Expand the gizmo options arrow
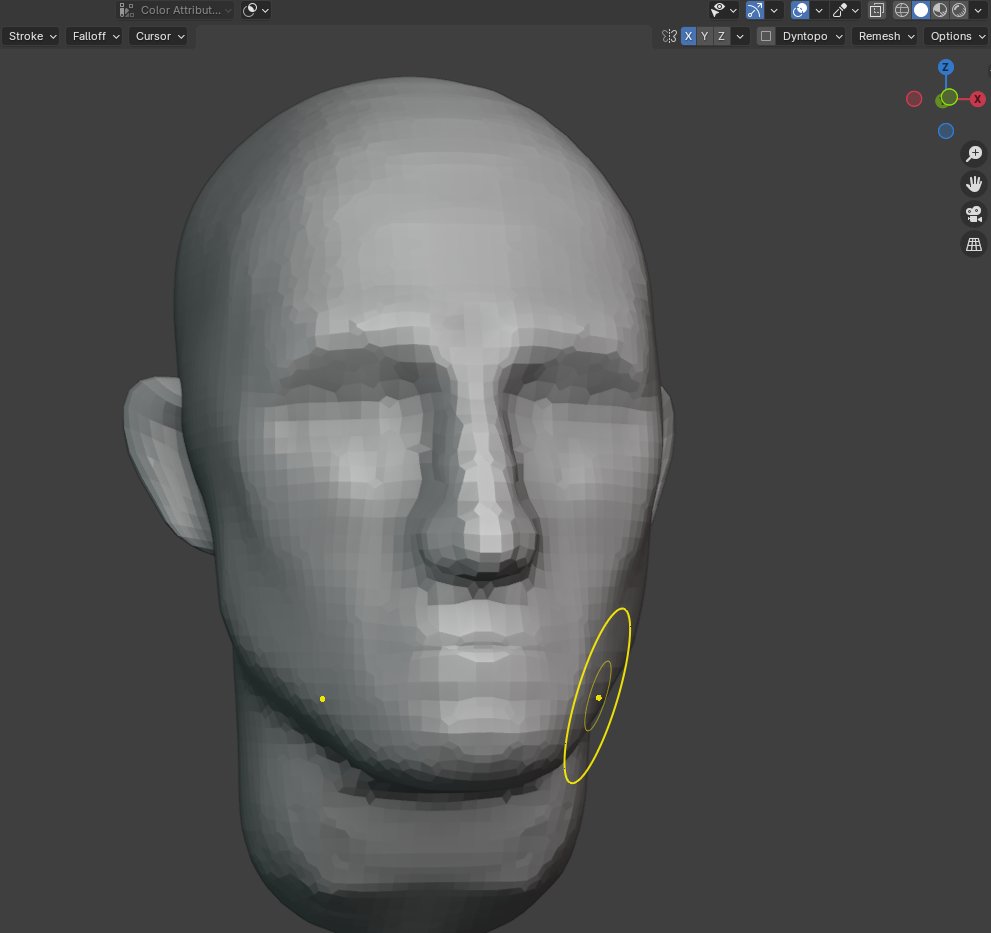Image resolution: width=991 pixels, height=933 pixels. [774, 10]
